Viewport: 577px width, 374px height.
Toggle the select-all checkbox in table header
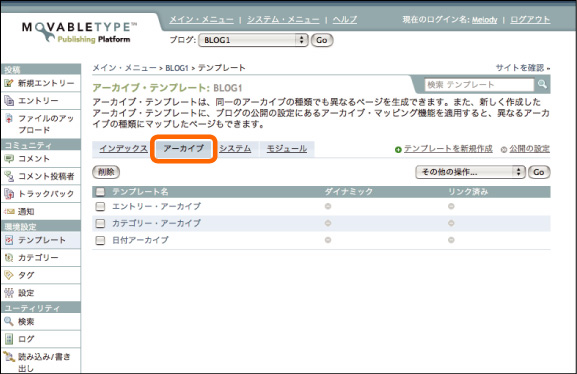coord(100,192)
